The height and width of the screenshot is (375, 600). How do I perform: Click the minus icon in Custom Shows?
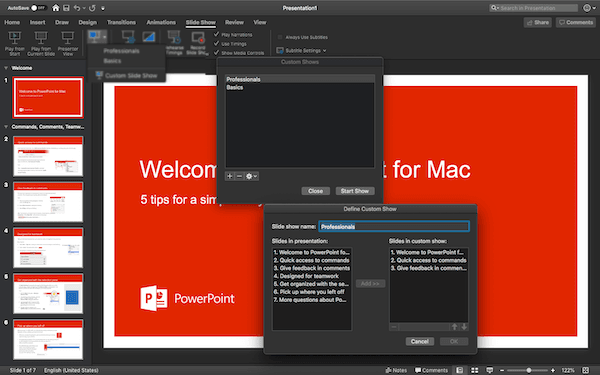coord(239,176)
